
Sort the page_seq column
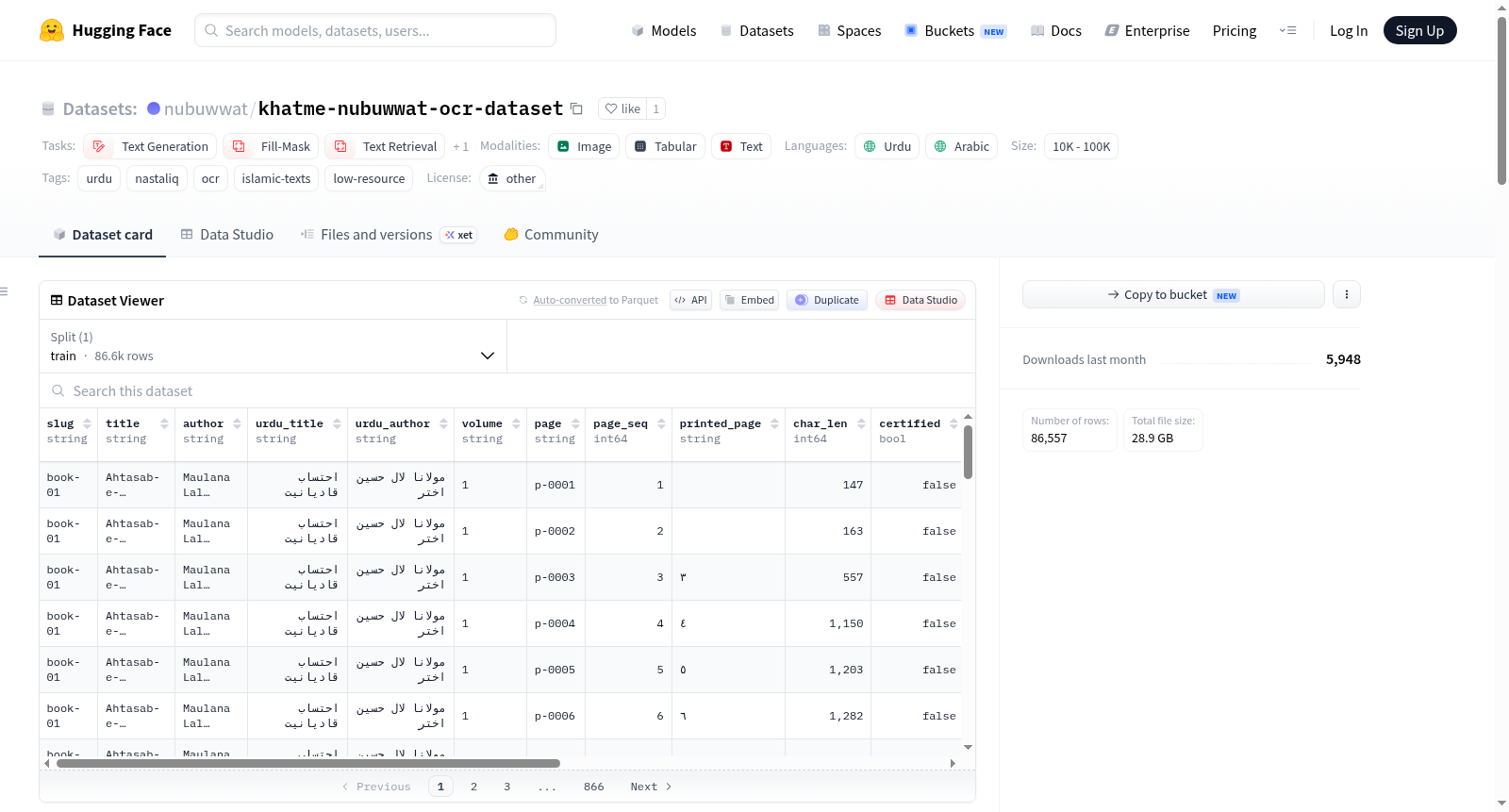[x=661, y=424]
